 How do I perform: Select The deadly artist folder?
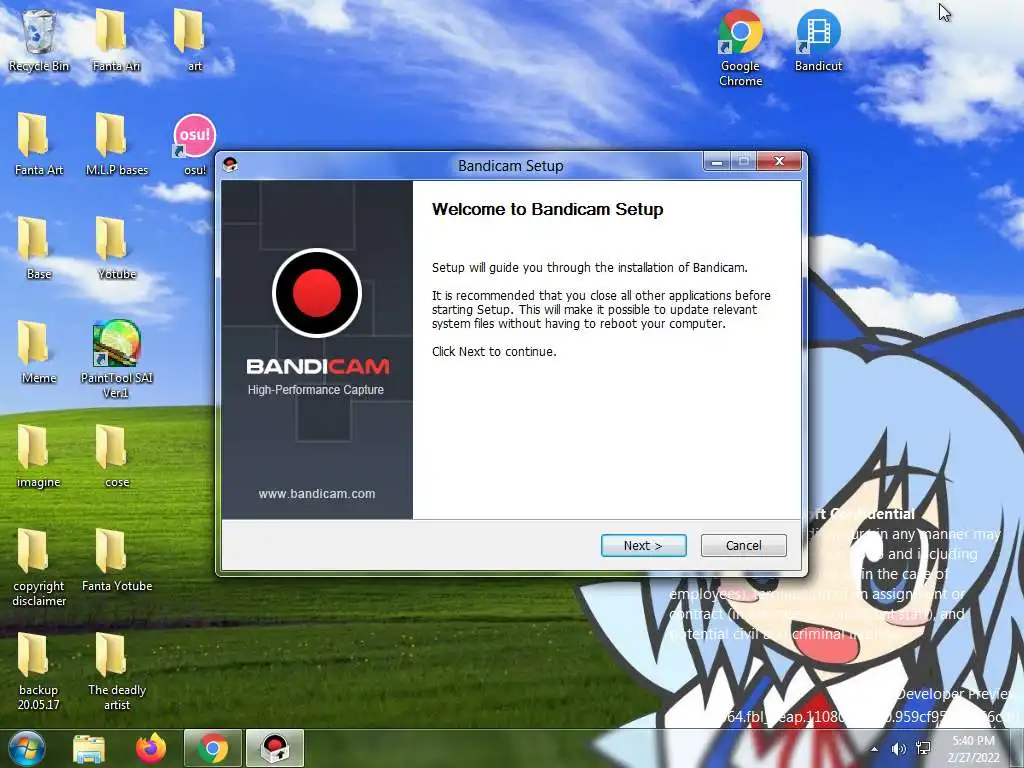116,671
